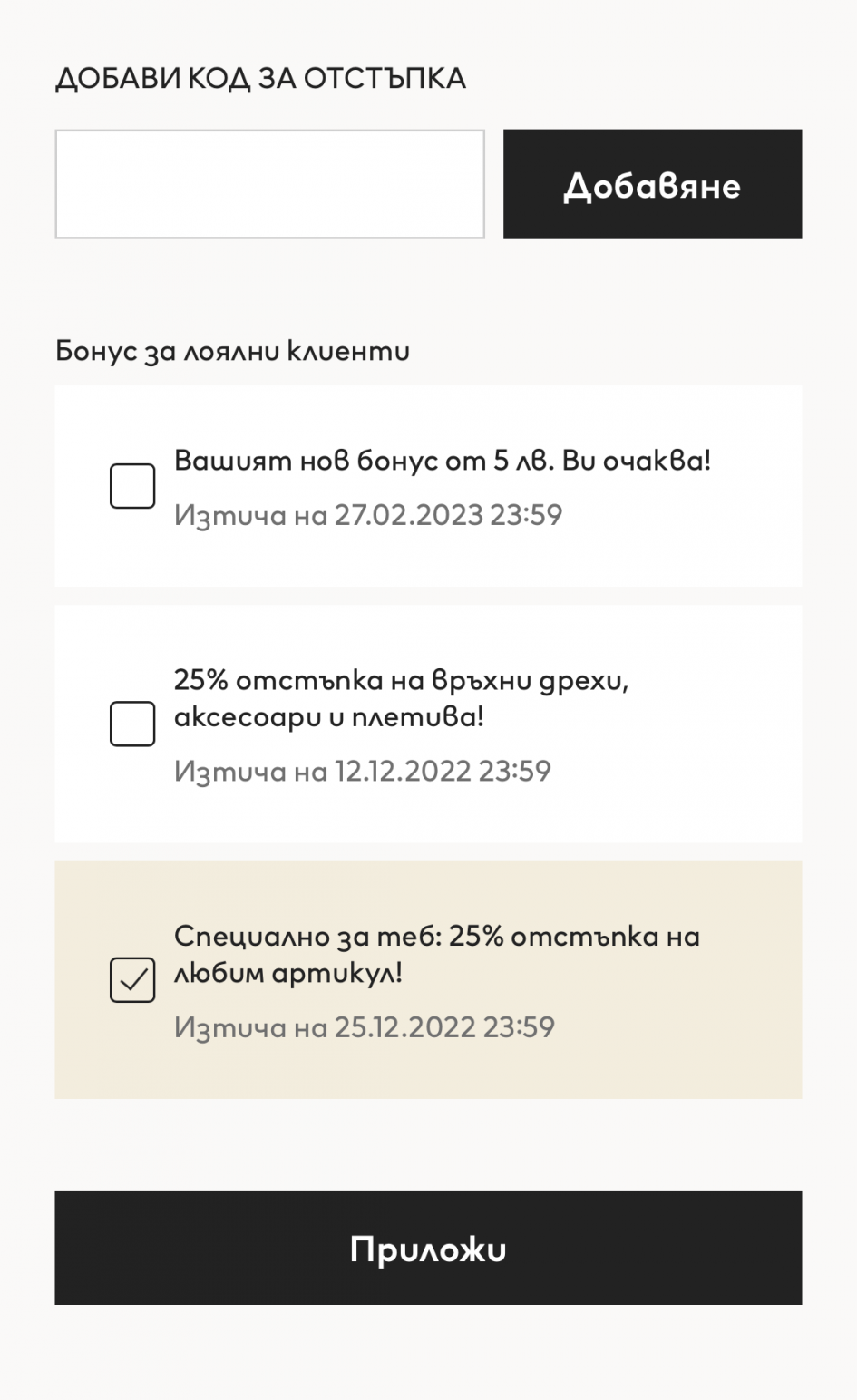The height and width of the screenshot is (1400, 857).
Task: Select the 'Вашият нов бонус от 5 лв.' text
Action: [442, 461]
